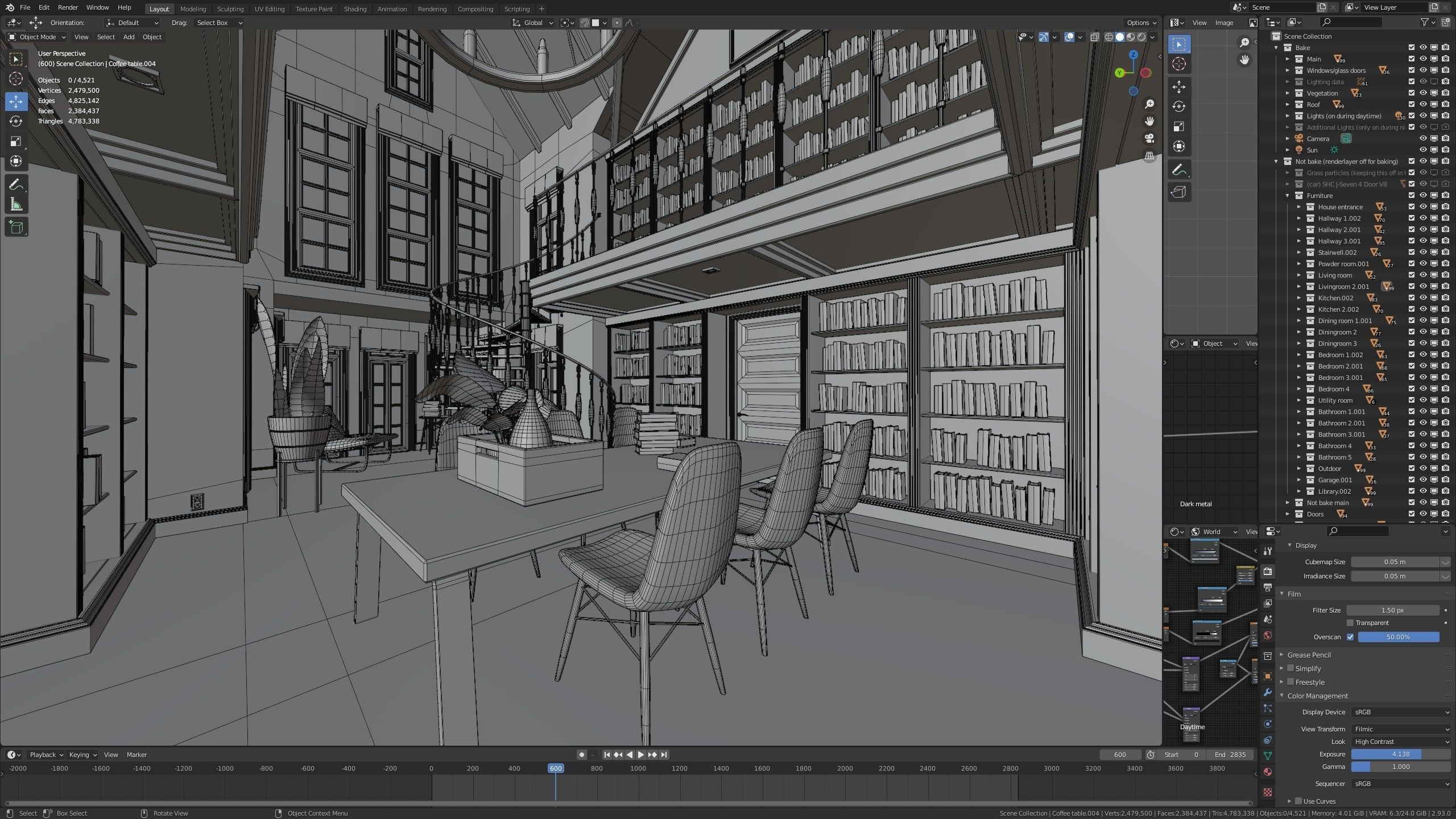Viewport: 1456px width, 819px height.
Task: Open the Render menu
Action: pyautogui.click(x=68, y=7)
